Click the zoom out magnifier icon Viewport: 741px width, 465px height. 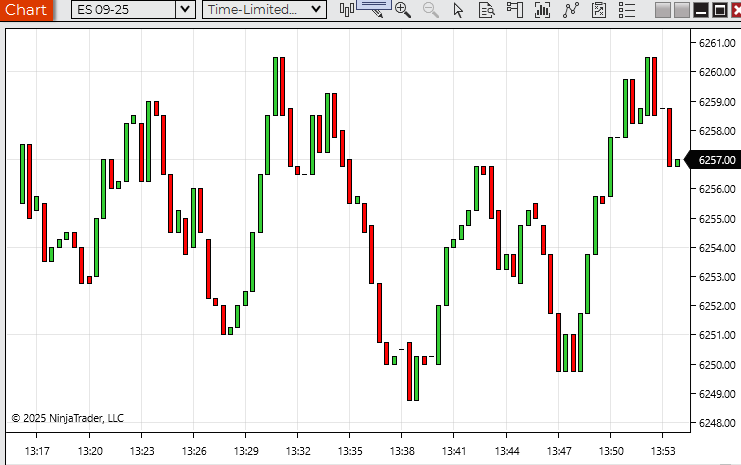click(431, 10)
